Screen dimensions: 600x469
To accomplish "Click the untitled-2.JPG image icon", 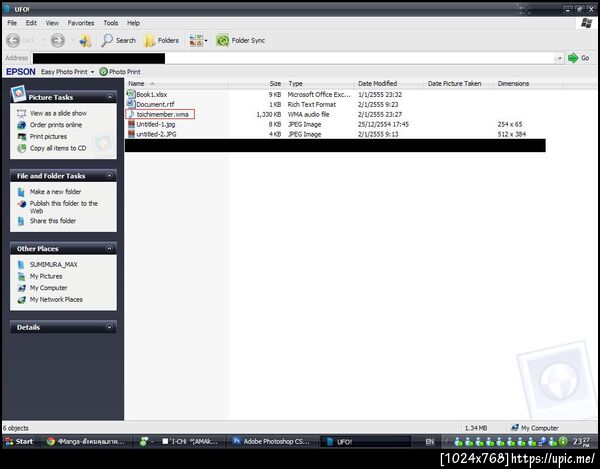I will tap(131, 134).
